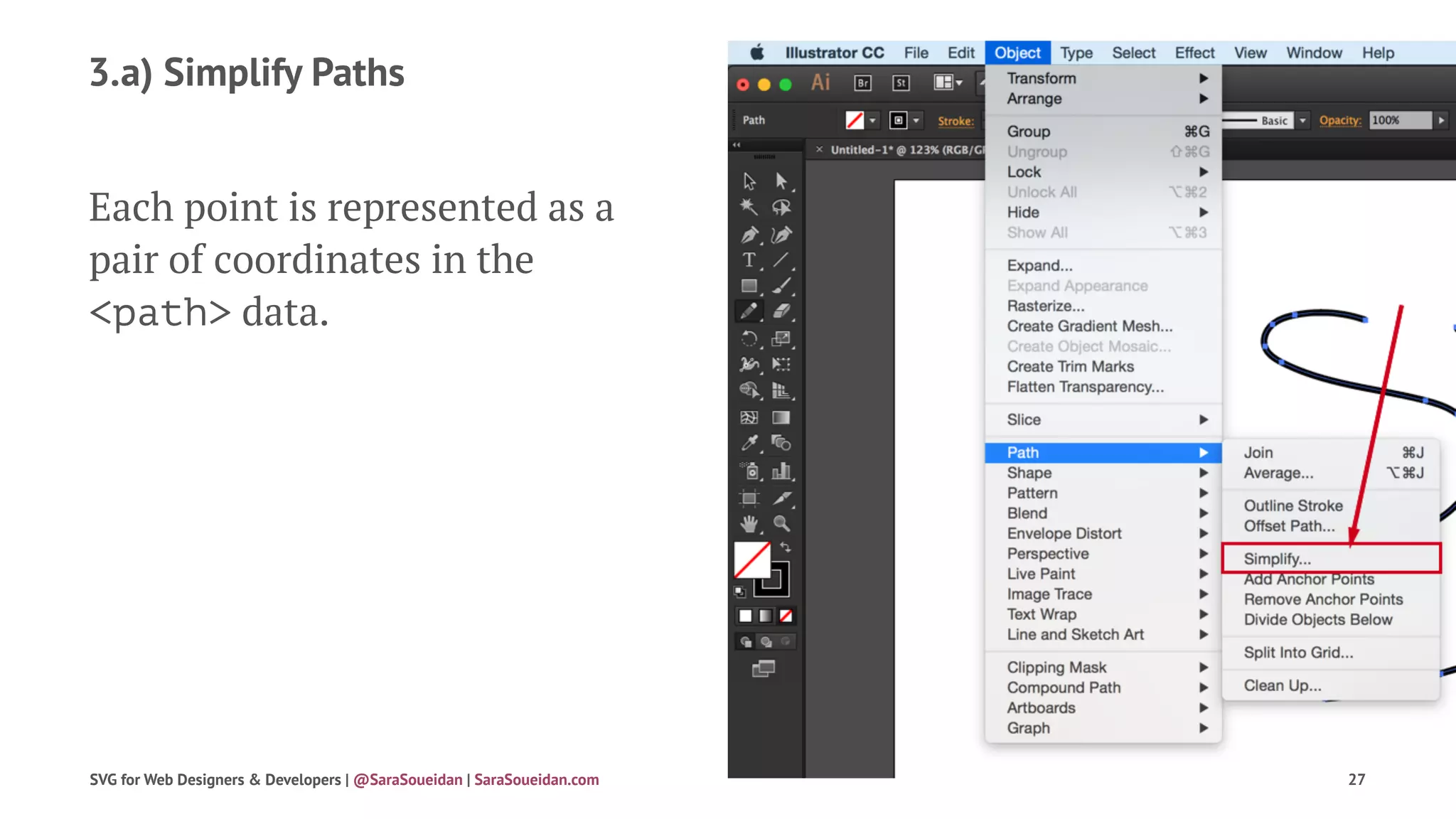This screenshot has width=1456, height=819.
Task: Select the Eraser tool
Action: 781,311
